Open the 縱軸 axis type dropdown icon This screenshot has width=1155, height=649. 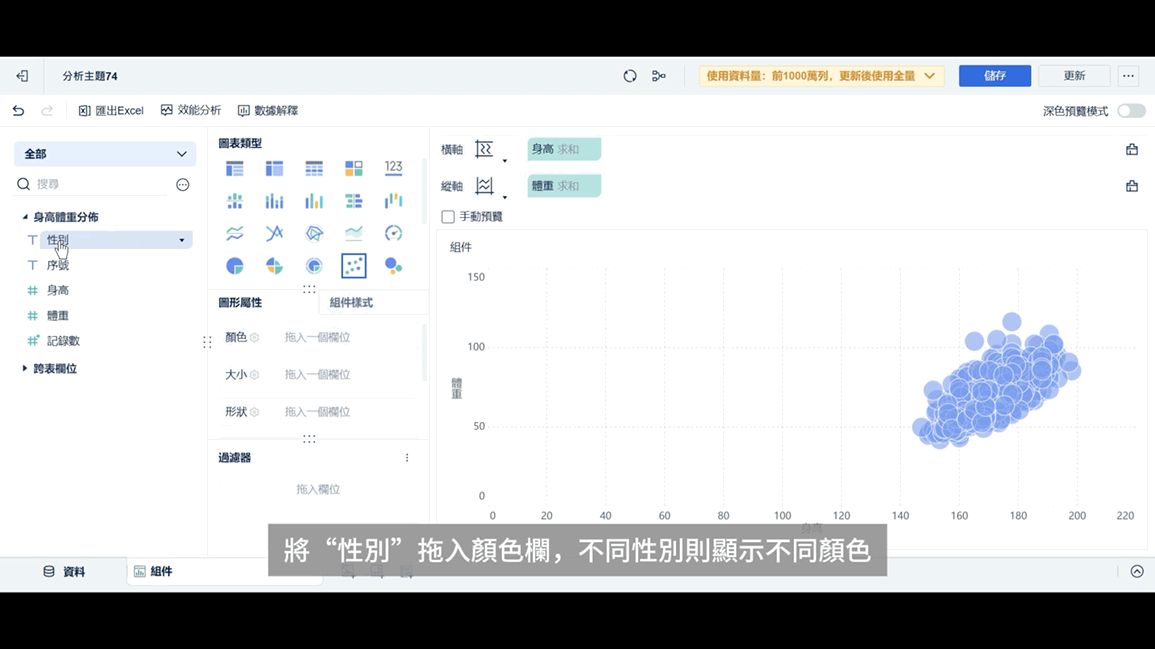click(490, 187)
